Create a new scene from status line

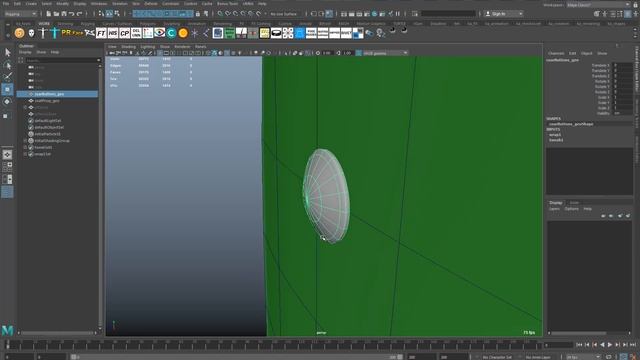tap(48, 14)
